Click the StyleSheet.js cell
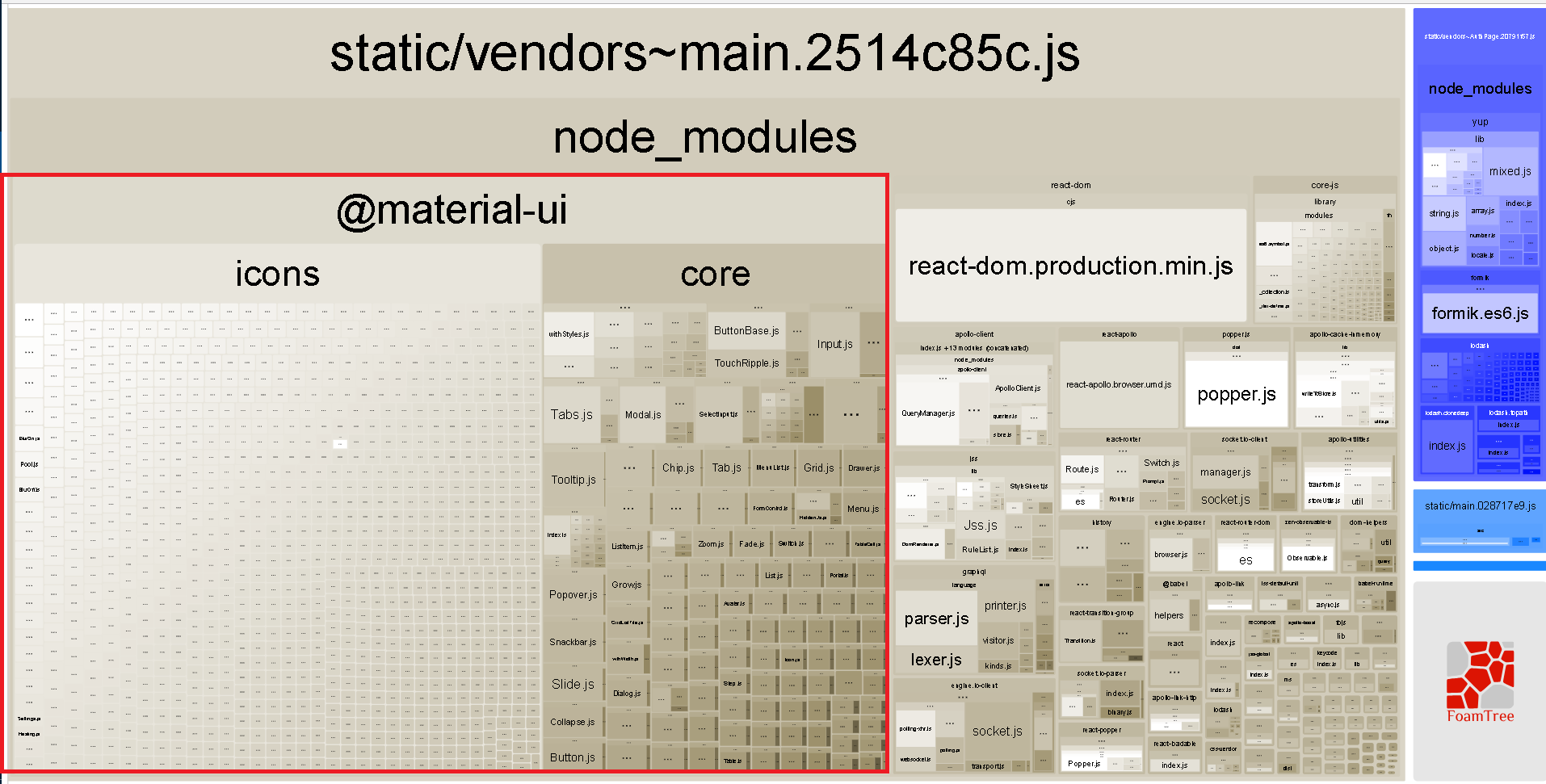Screen dimensions: 1546x784 tap(1029, 487)
